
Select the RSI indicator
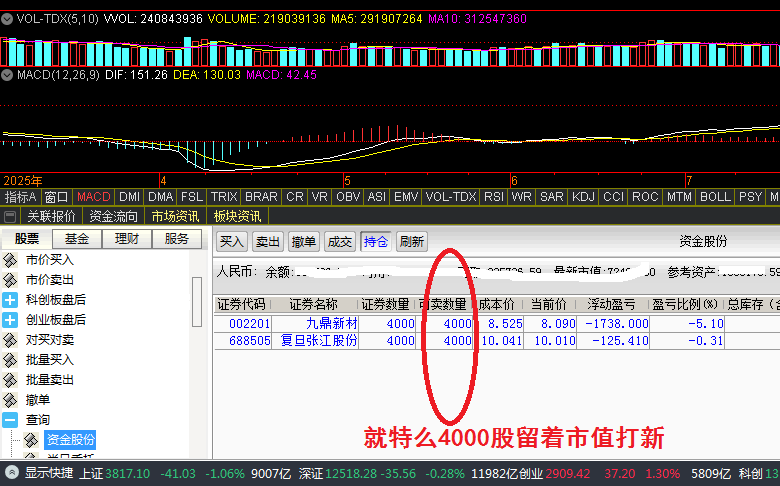pos(494,197)
